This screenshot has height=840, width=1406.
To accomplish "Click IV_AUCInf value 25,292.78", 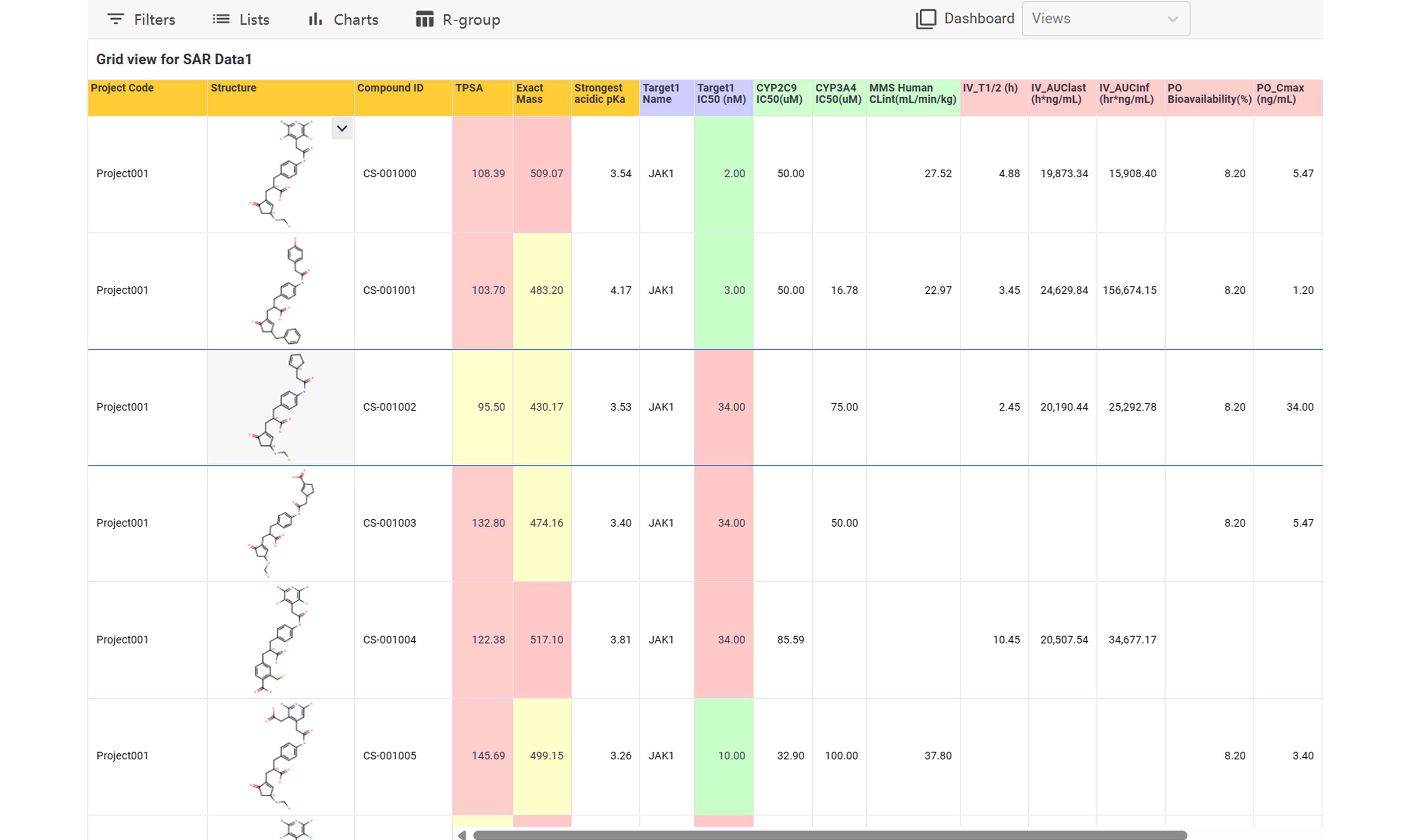I will point(1133,407).
